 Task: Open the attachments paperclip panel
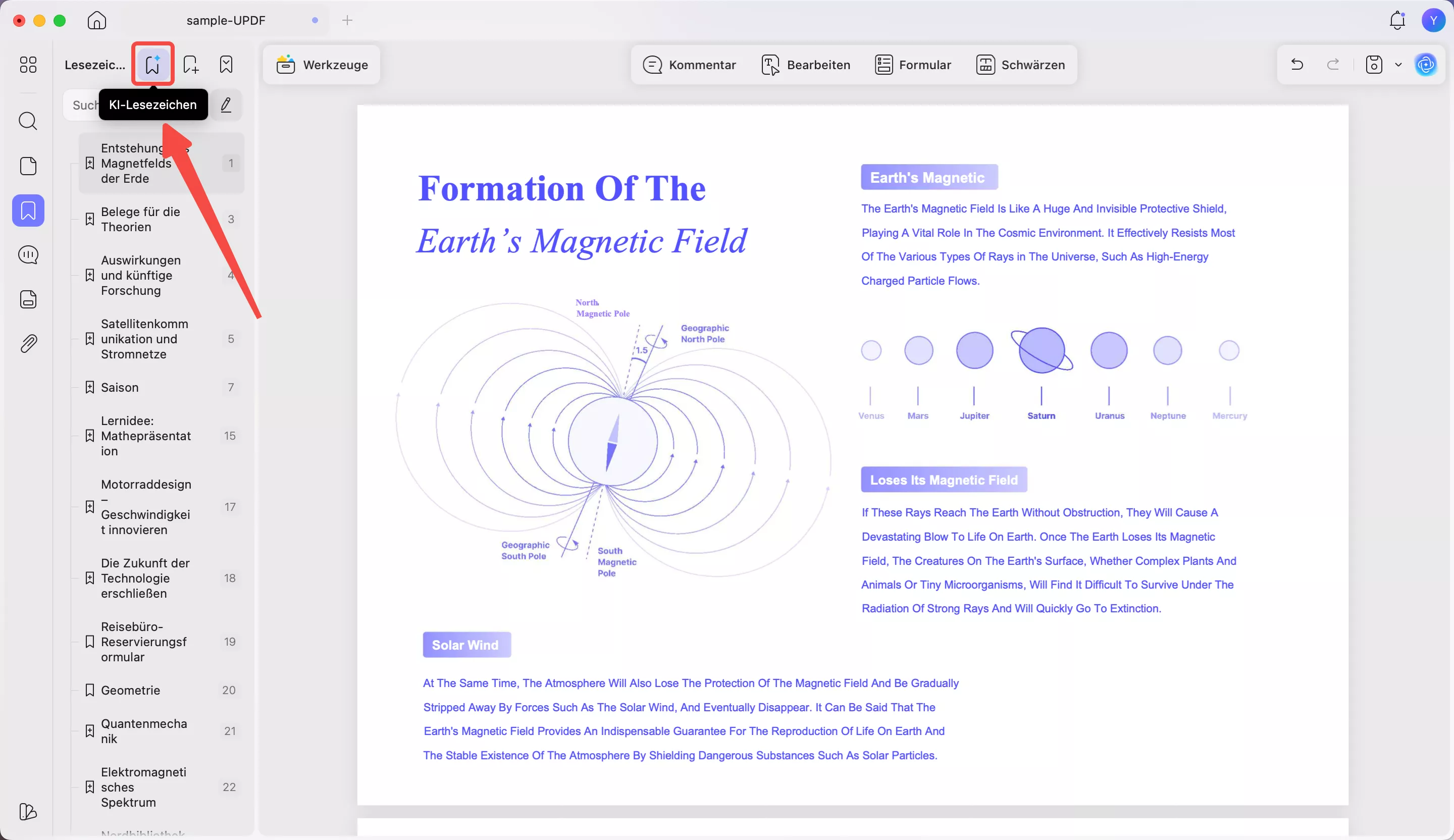click(x=28, y=344)
